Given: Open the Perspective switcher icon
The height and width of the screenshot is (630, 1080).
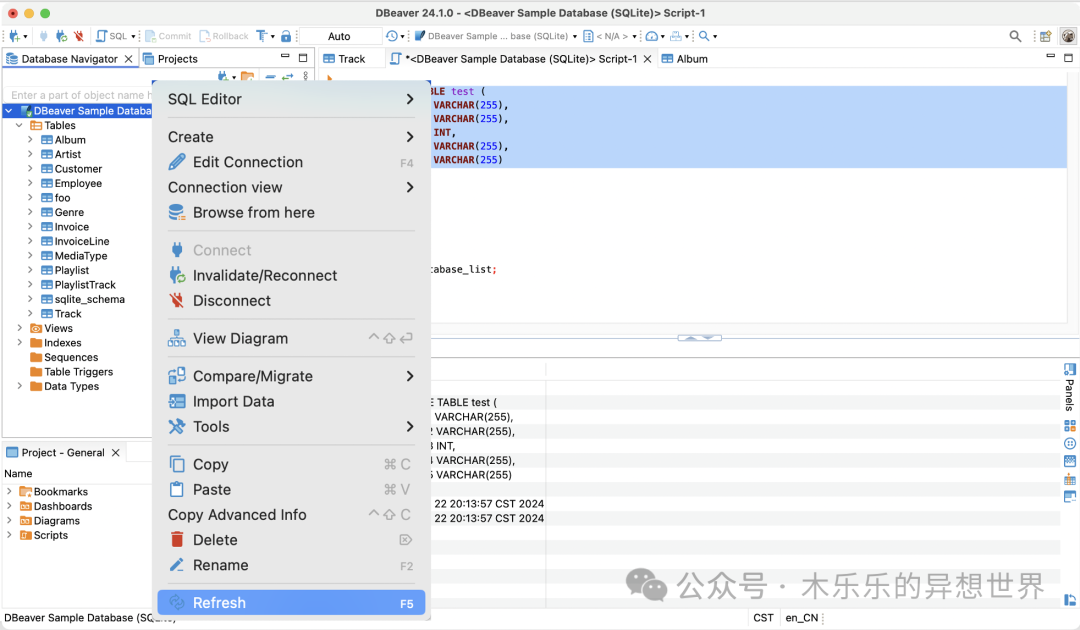Looking at the screenshot, I should 1046,36.
